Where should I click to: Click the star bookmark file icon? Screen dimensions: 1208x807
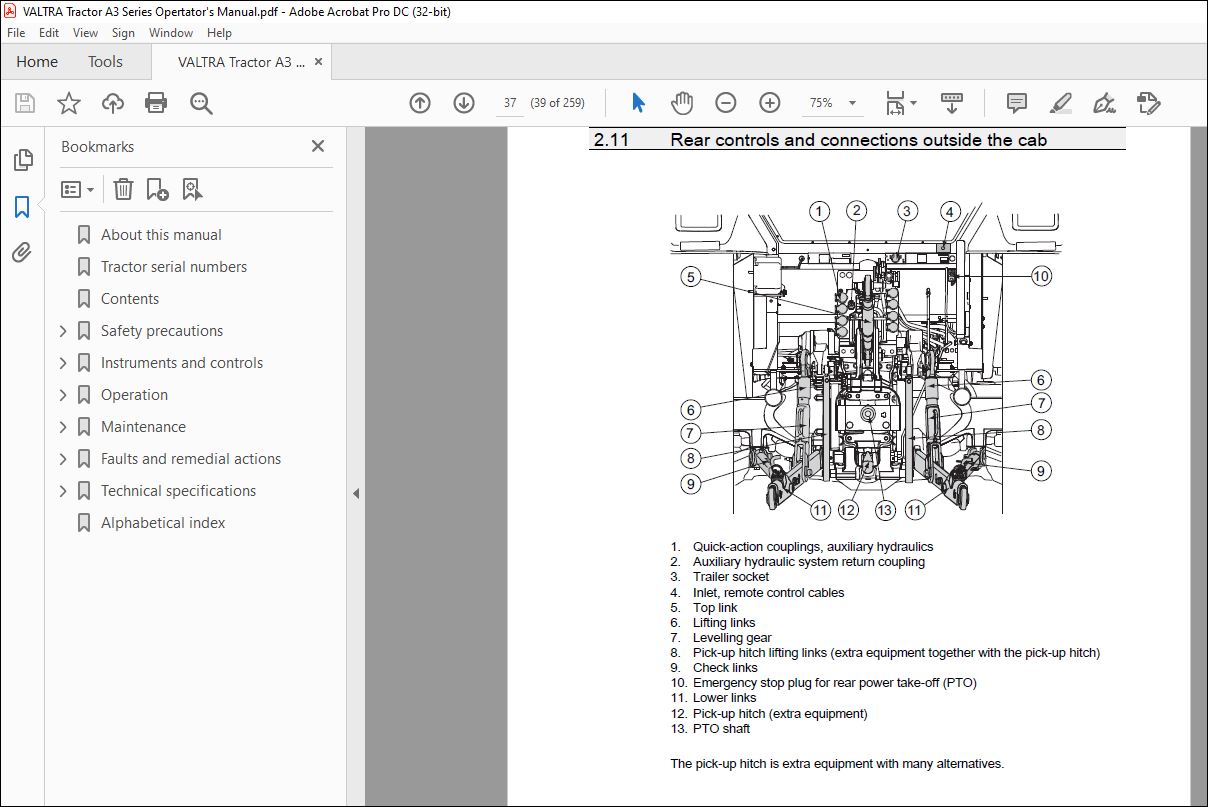click(68, 103)
